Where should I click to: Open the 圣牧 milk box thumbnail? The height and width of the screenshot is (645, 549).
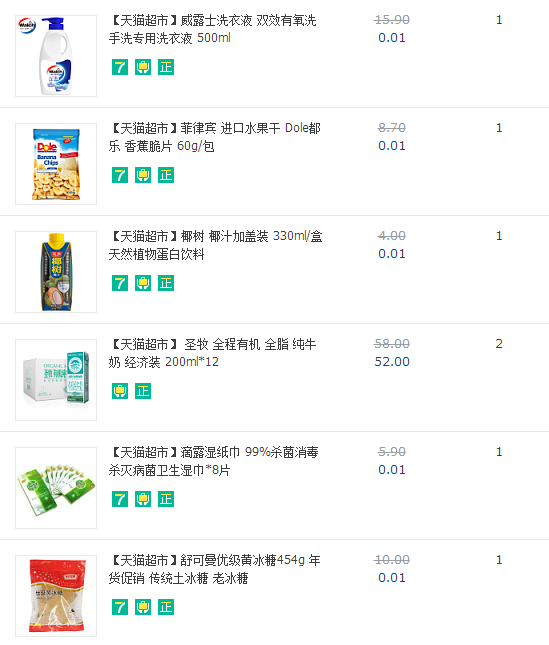click(x=56, y=380)
